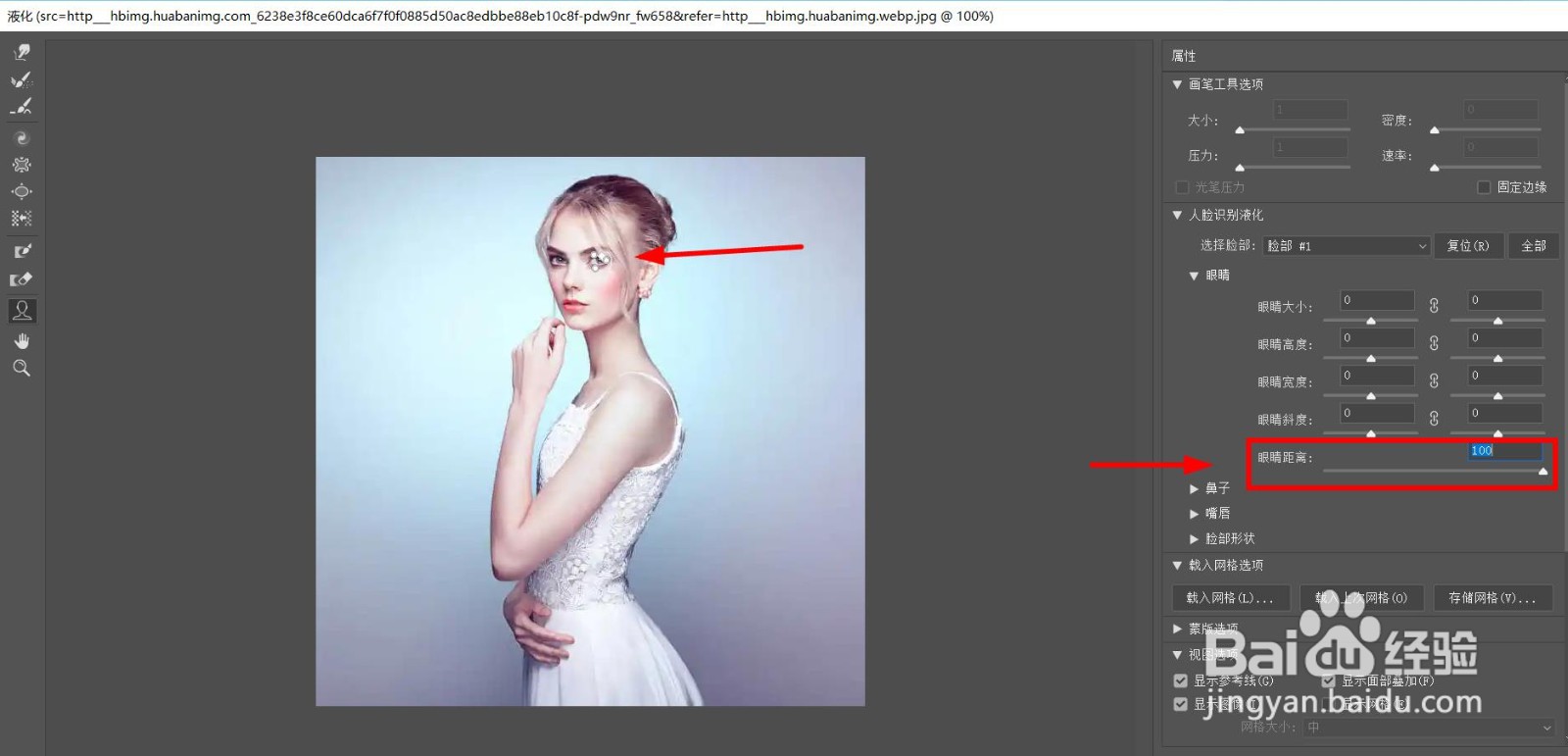The width and height of the screenshot is (1568, 756).
Task: Toggle link icon for 眼睛高度
Action: [1434, 343]
